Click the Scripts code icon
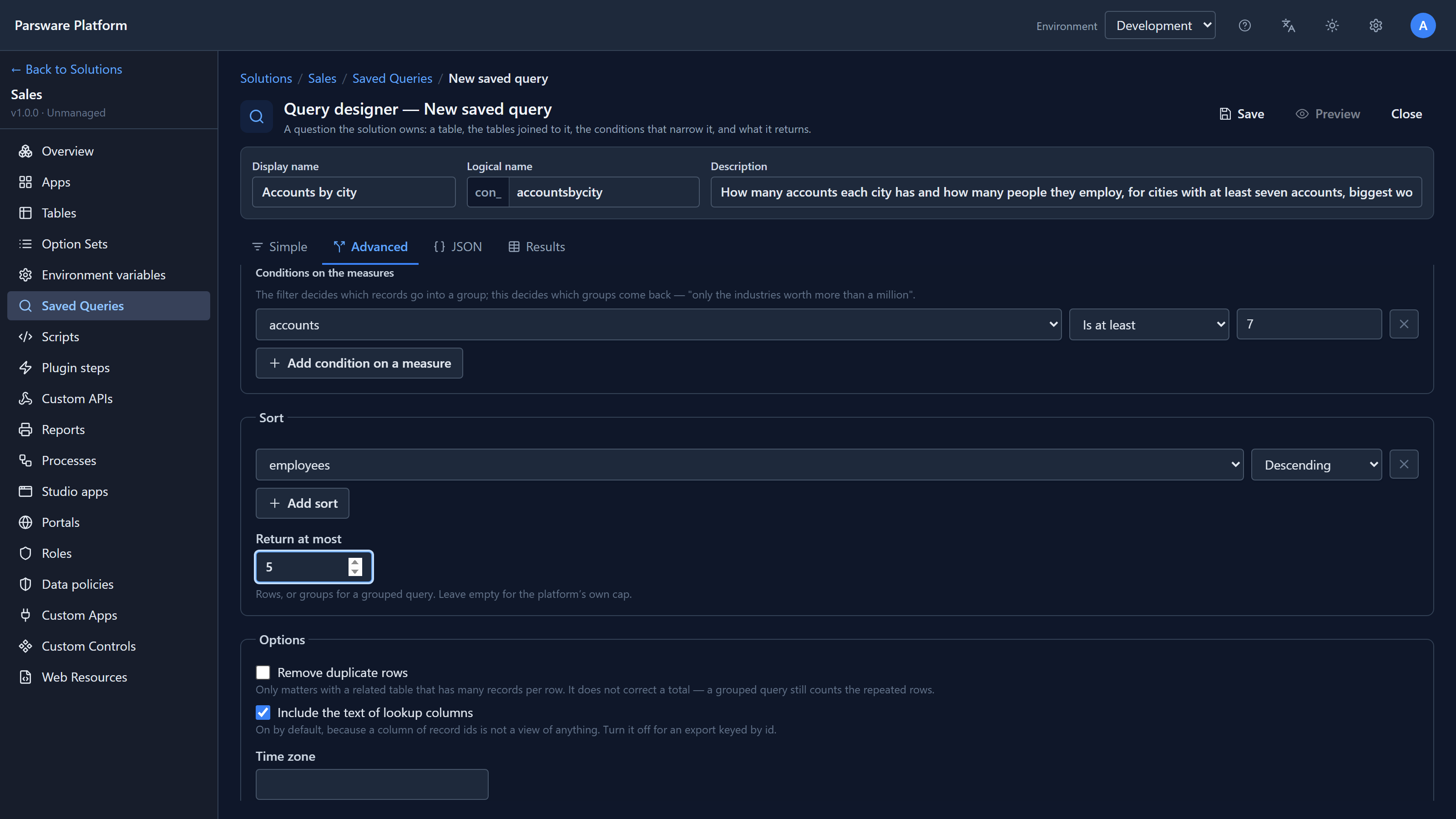 25,337
